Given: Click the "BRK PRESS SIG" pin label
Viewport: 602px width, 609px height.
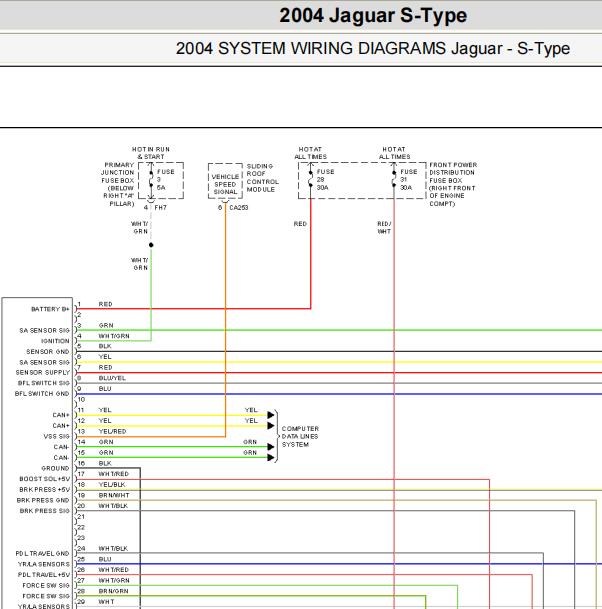Looking at the screenshot, I should pos(45,511).
